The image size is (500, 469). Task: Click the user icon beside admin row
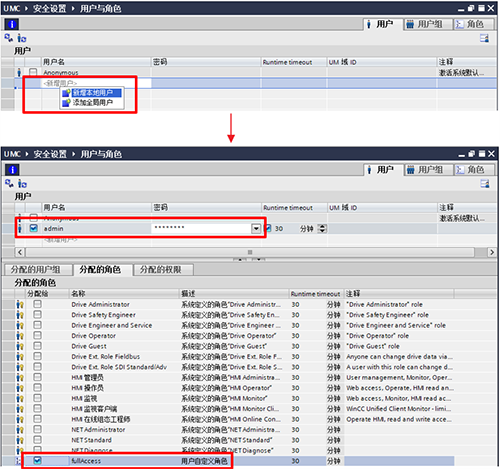pos(19,228)
